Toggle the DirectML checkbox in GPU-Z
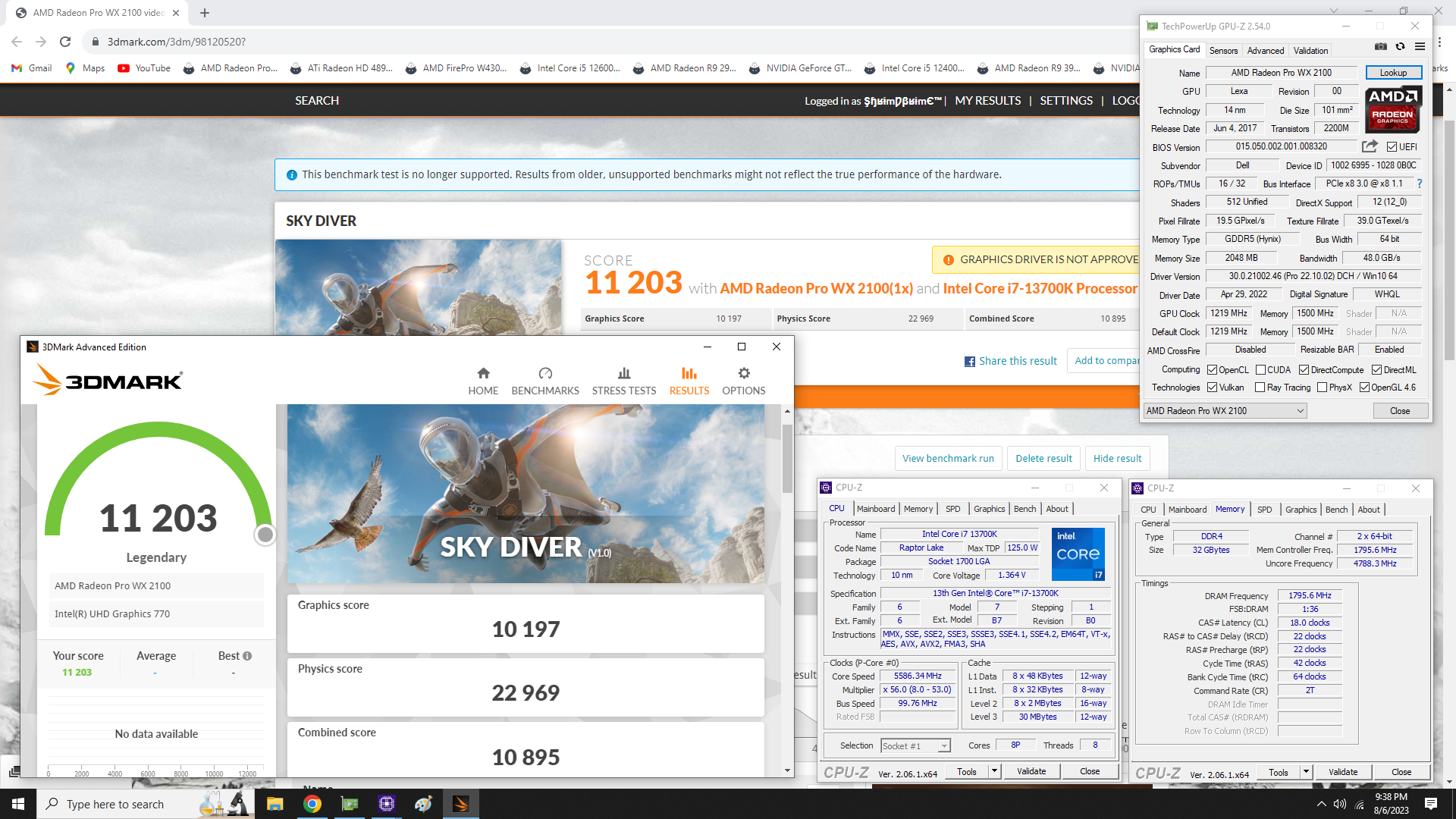Viewport: 1456px width, 819px height. pyautogui.click(x=1376, y=370)
